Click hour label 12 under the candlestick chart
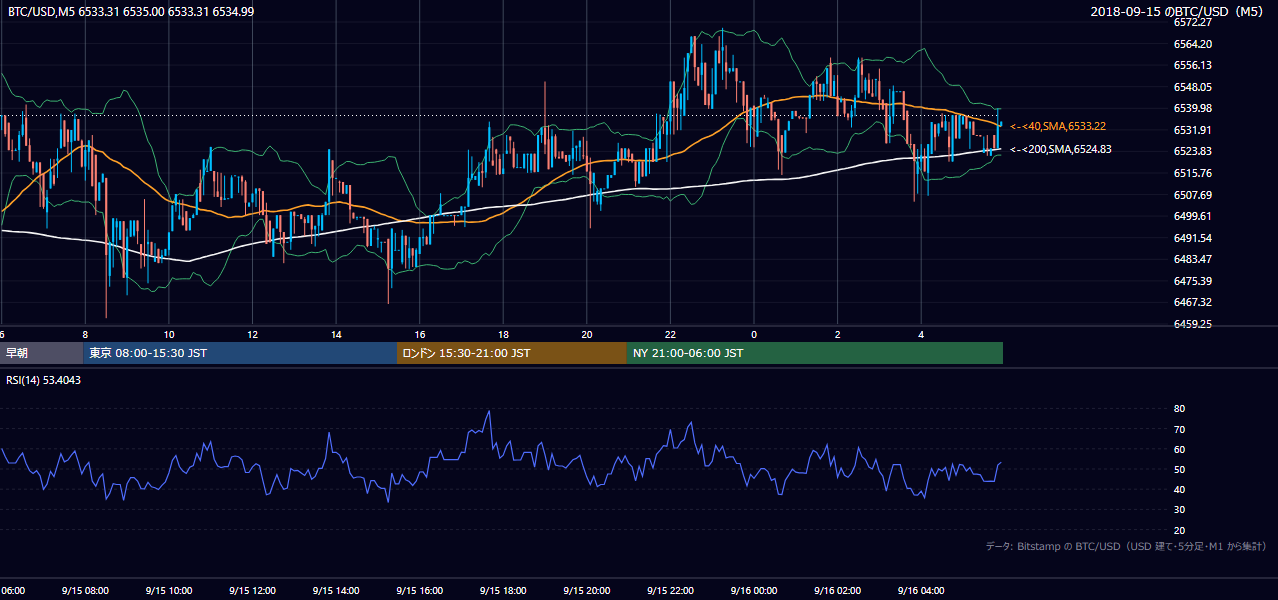 pyautogui.click(x=252, y=335)
